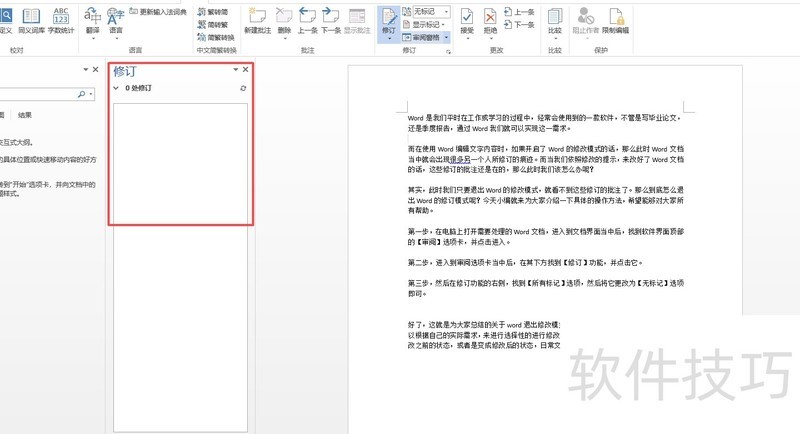Open the 显示标记 menu
The height and width of the screenshot is (434, 800).
coord(423,24)
